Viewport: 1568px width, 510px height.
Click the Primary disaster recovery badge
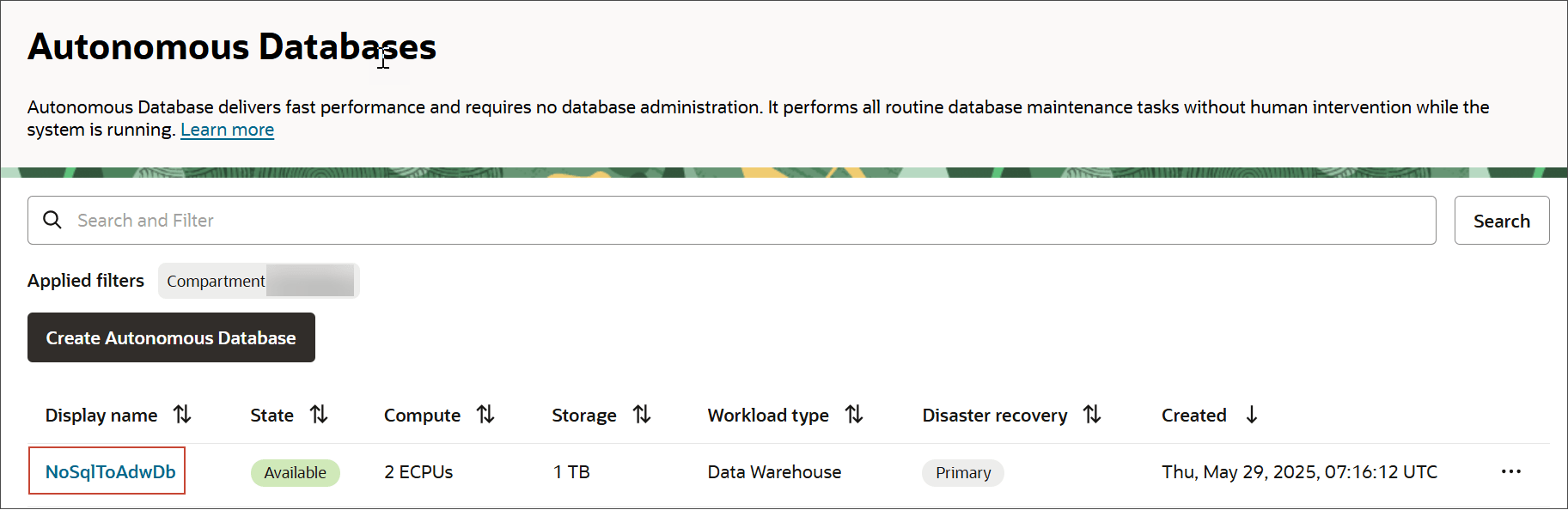pos(962,472)
